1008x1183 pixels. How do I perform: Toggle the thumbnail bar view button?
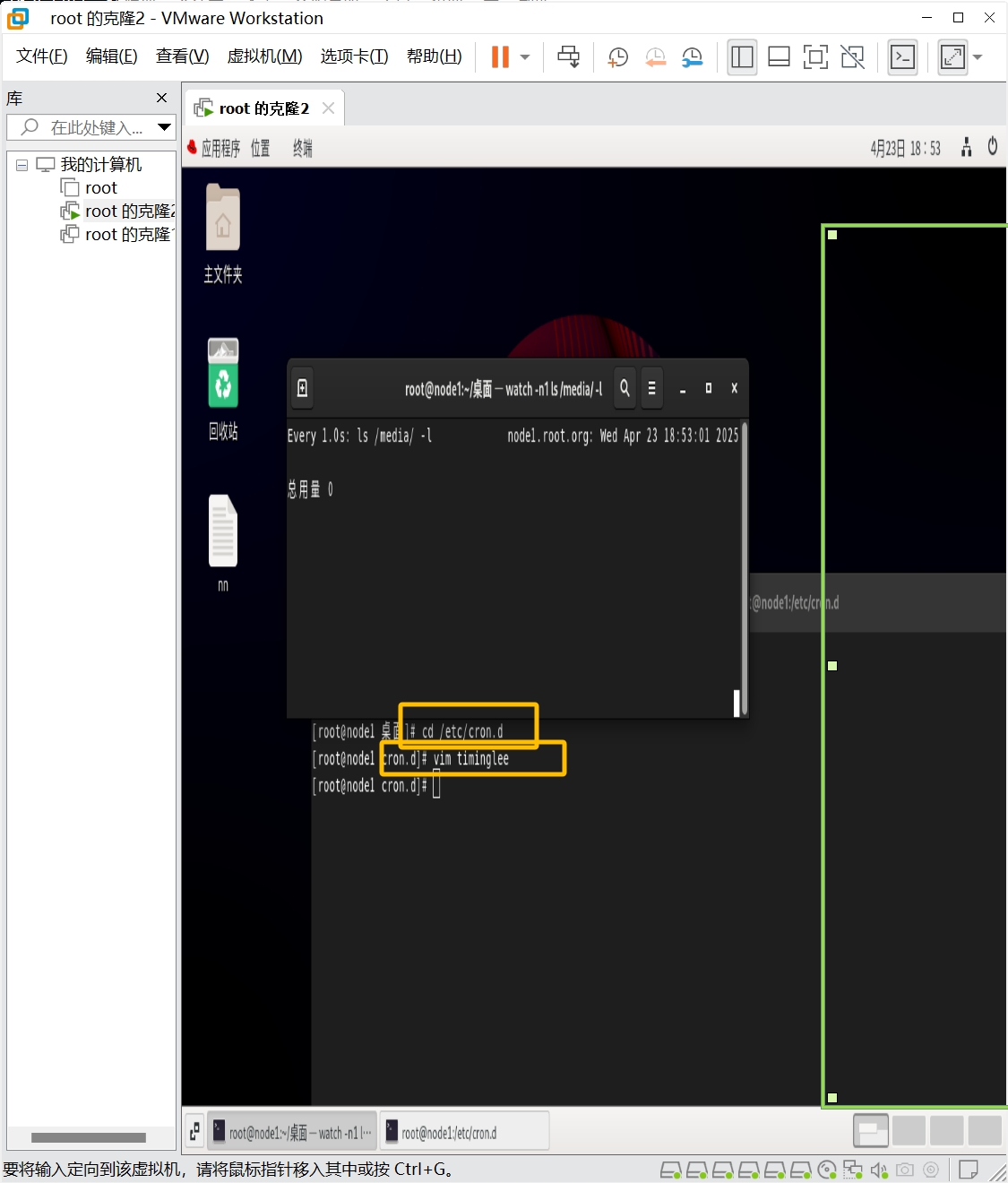click(780, 57)
